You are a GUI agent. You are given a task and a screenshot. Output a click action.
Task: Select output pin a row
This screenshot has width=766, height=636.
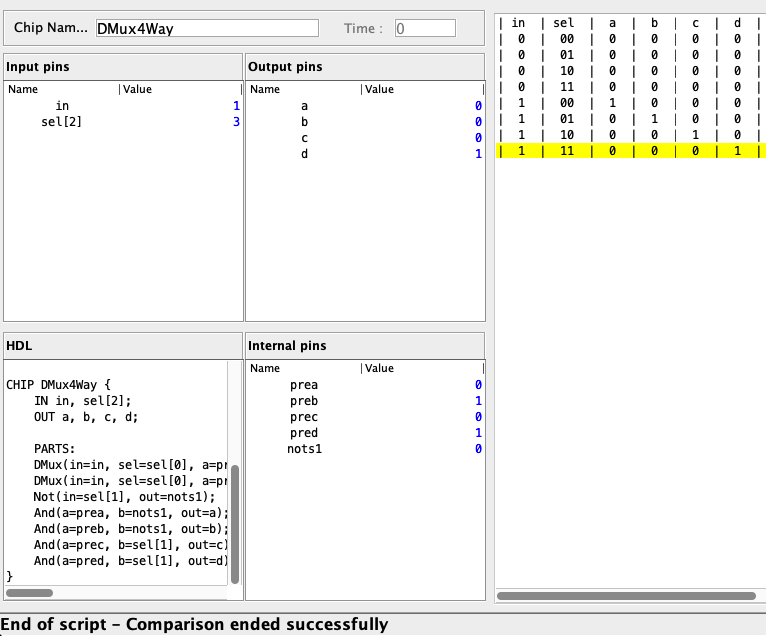(365, 106)
